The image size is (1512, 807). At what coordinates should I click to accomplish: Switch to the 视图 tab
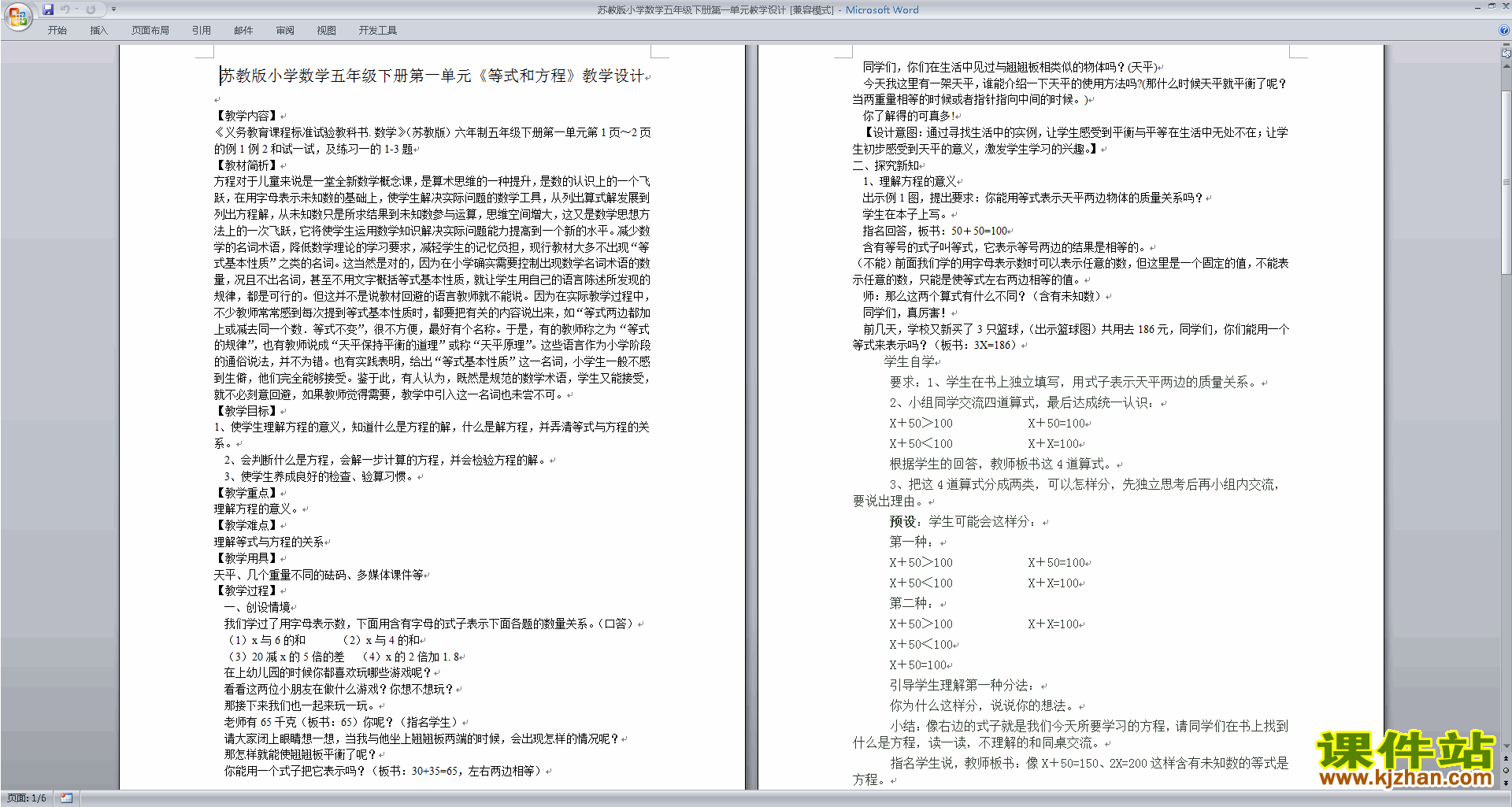click(x=327, y=31)
